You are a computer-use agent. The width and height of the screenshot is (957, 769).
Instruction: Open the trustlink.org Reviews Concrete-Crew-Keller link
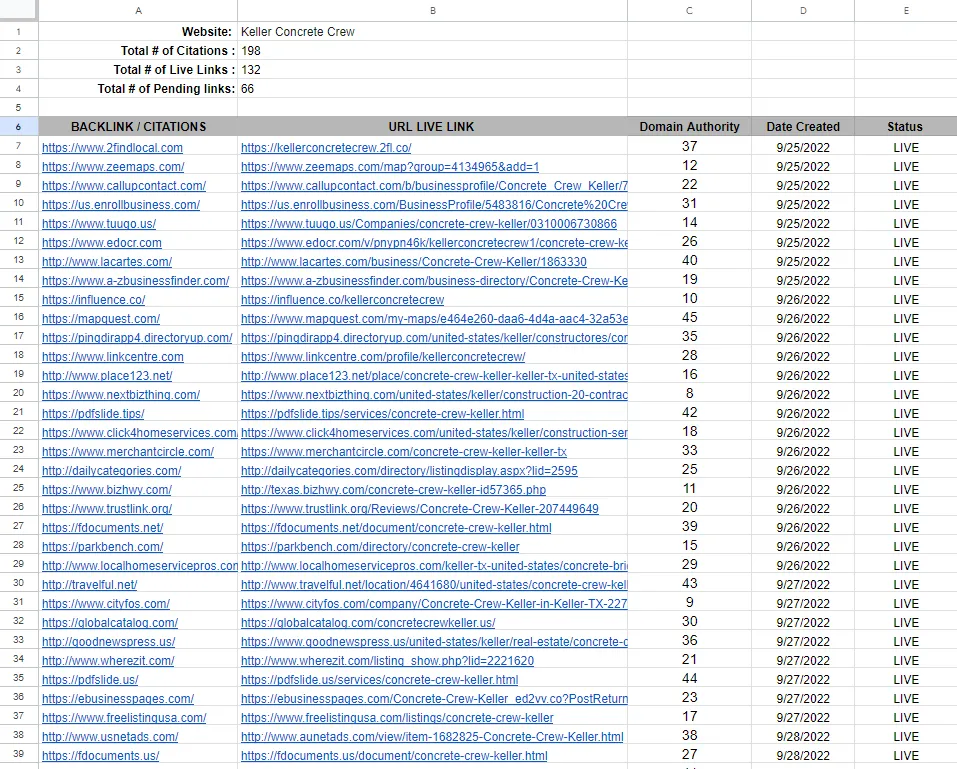420,508
